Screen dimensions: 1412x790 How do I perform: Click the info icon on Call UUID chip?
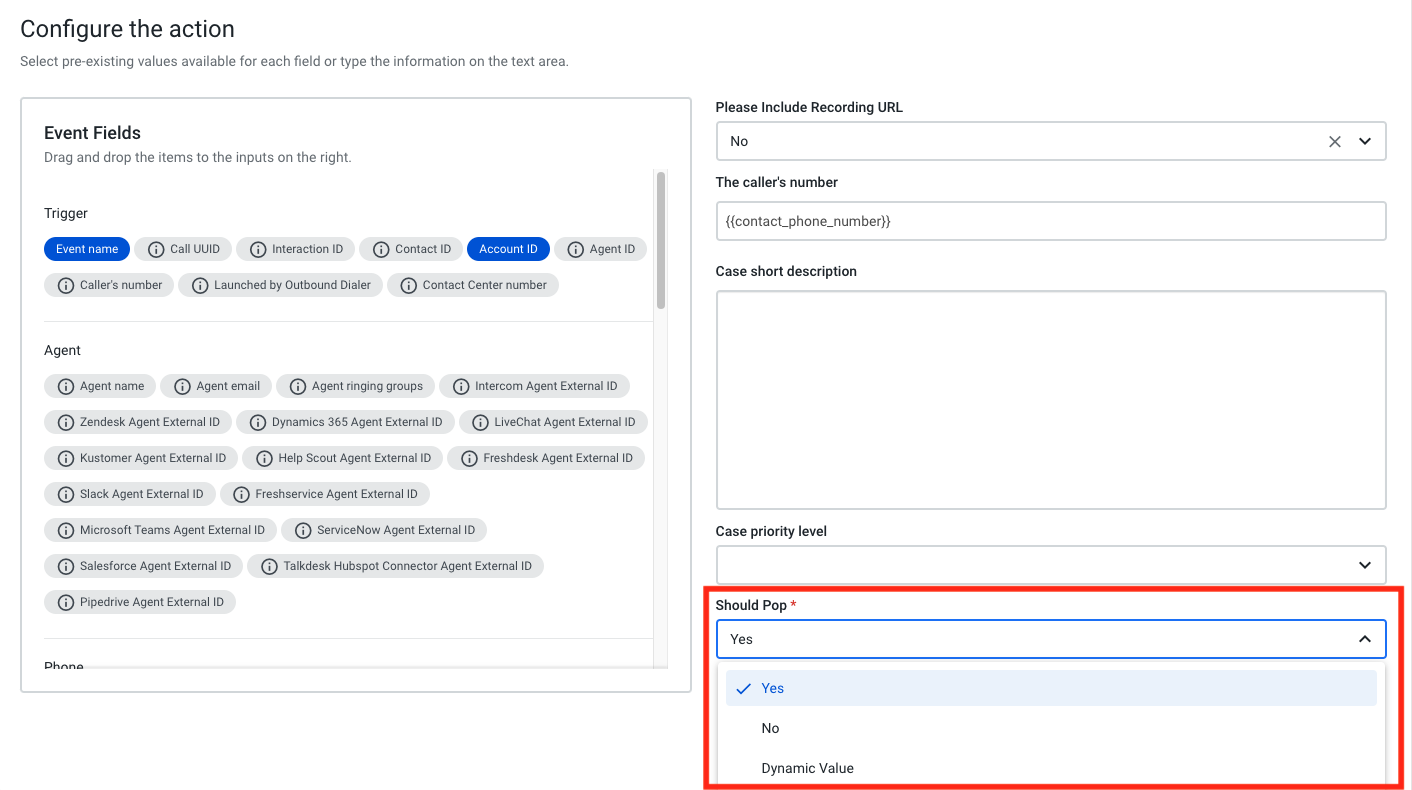[155, 249]
